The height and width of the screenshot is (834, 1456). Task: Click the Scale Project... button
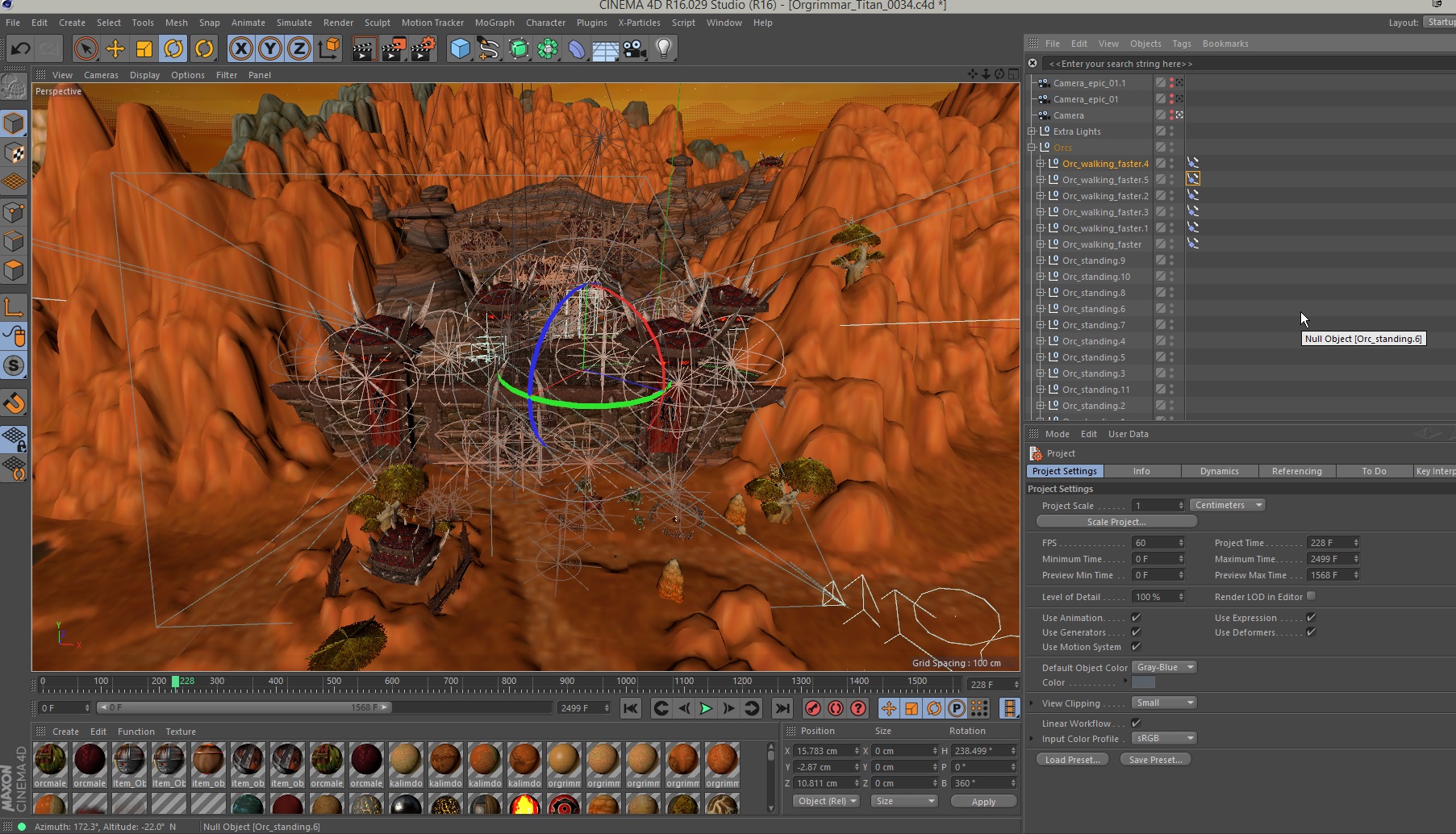click(1116, 522)
